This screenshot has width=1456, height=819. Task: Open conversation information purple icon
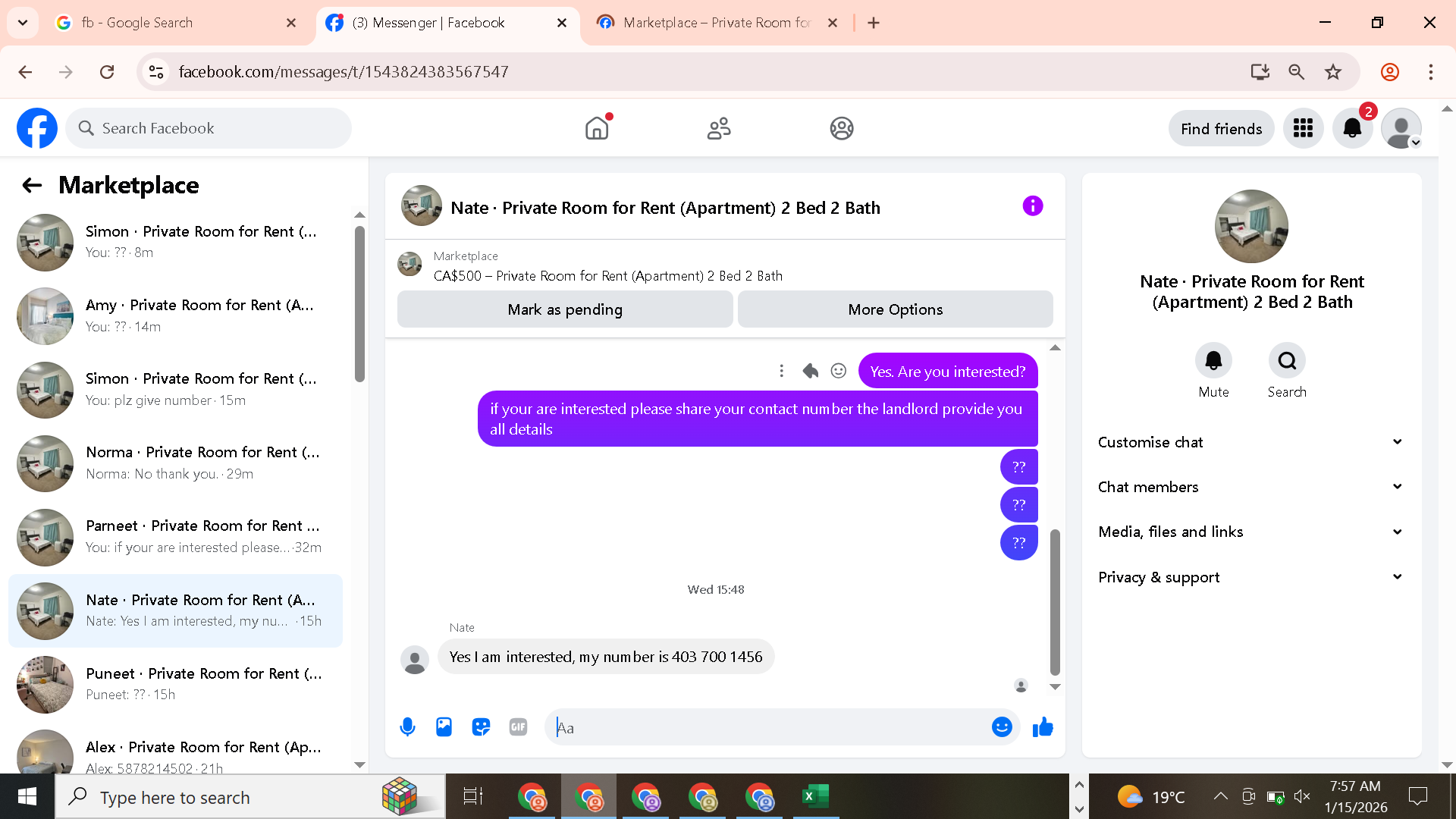[x=1032, y=206]
